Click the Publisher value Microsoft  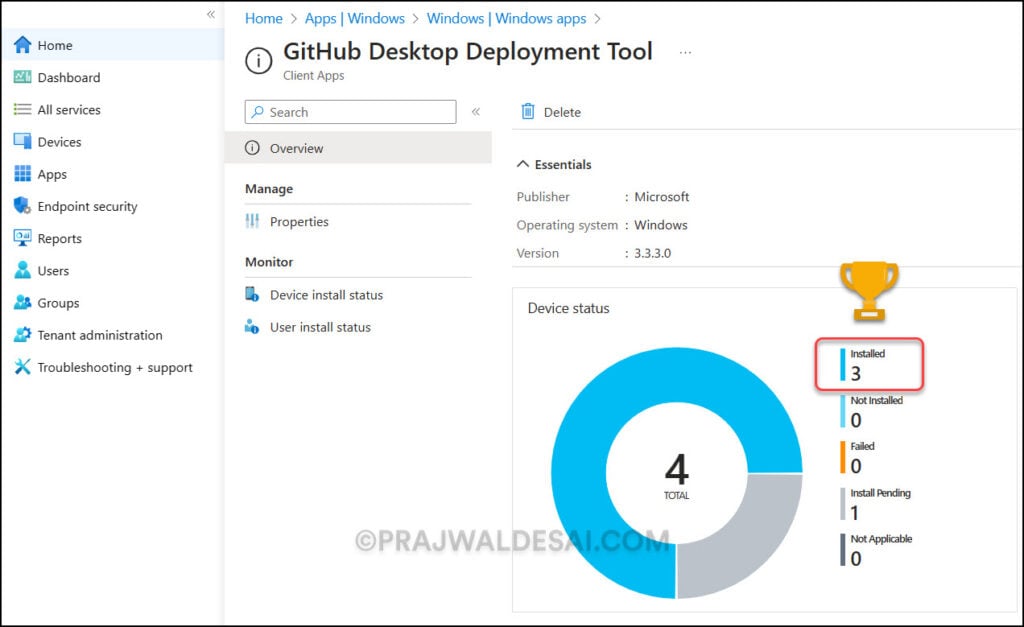[x=662, y=197]
